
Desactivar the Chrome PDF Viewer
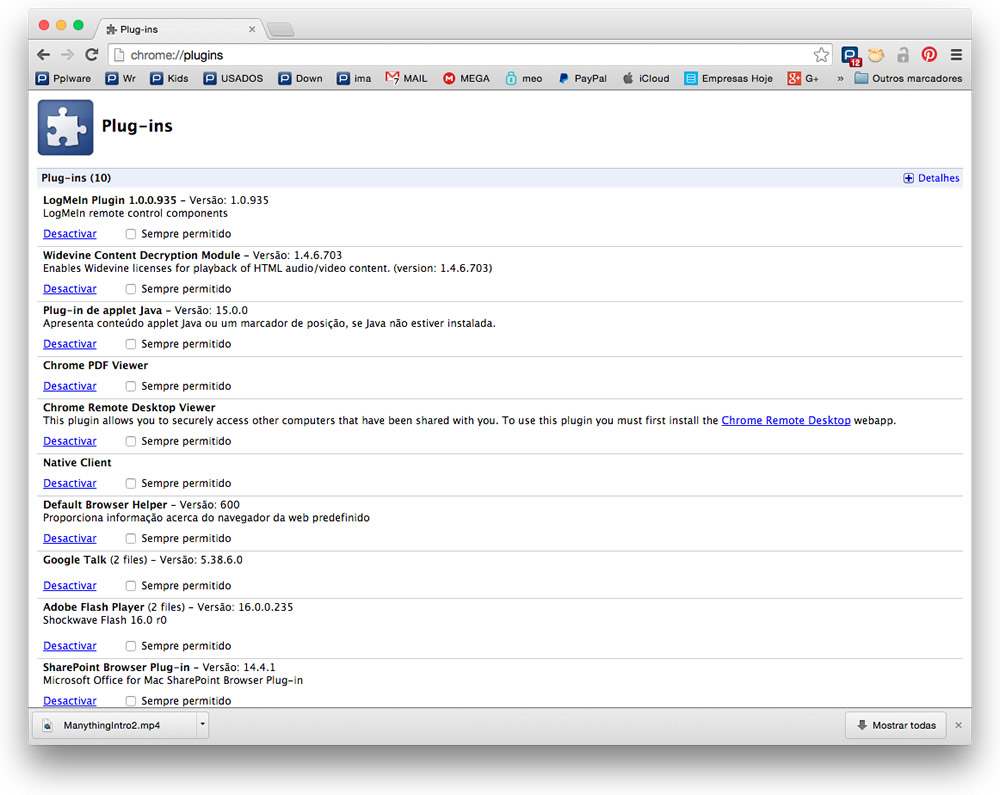70,386
